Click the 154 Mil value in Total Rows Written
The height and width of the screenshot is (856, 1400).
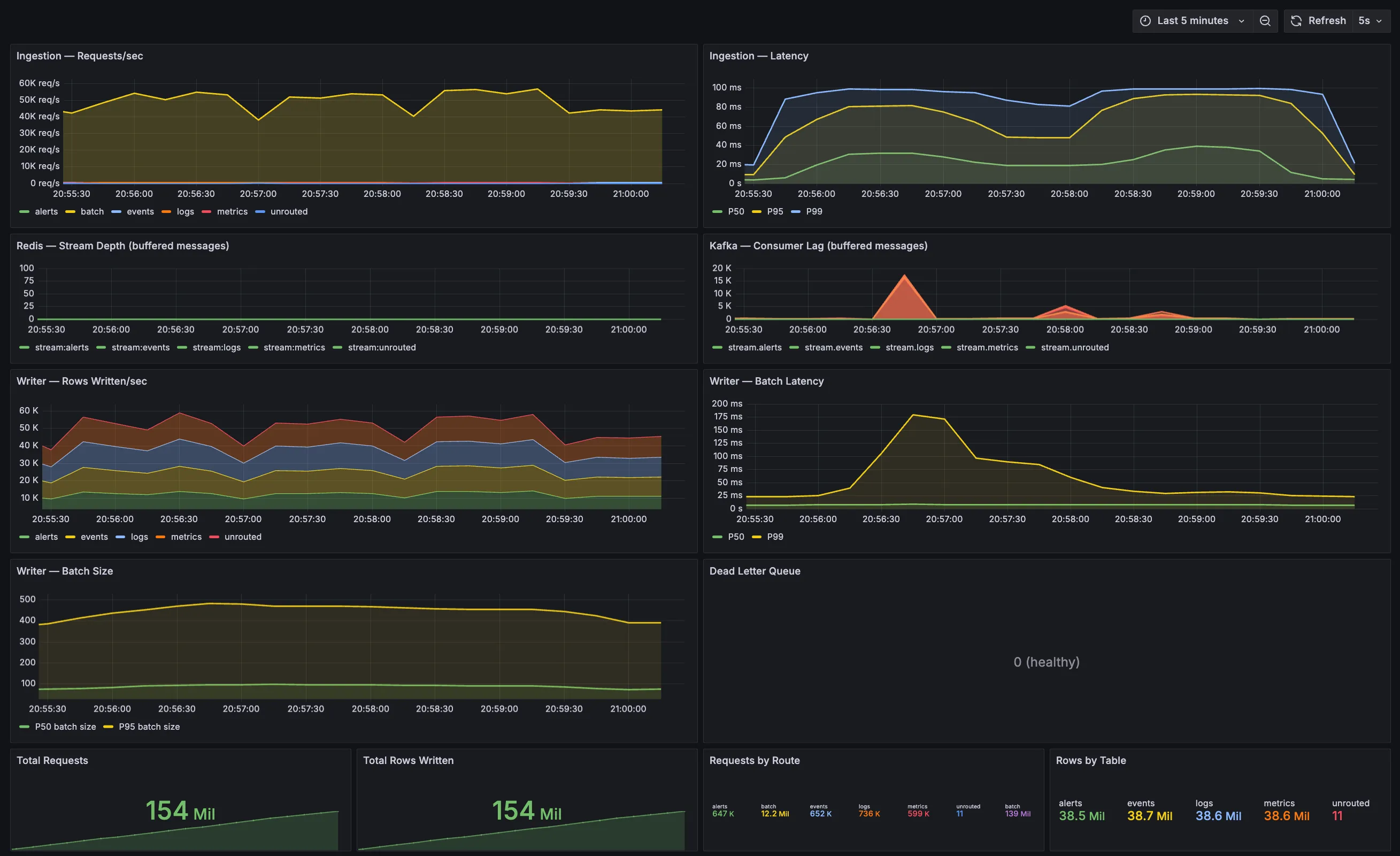pyautogui.click(x=527, y=811)
